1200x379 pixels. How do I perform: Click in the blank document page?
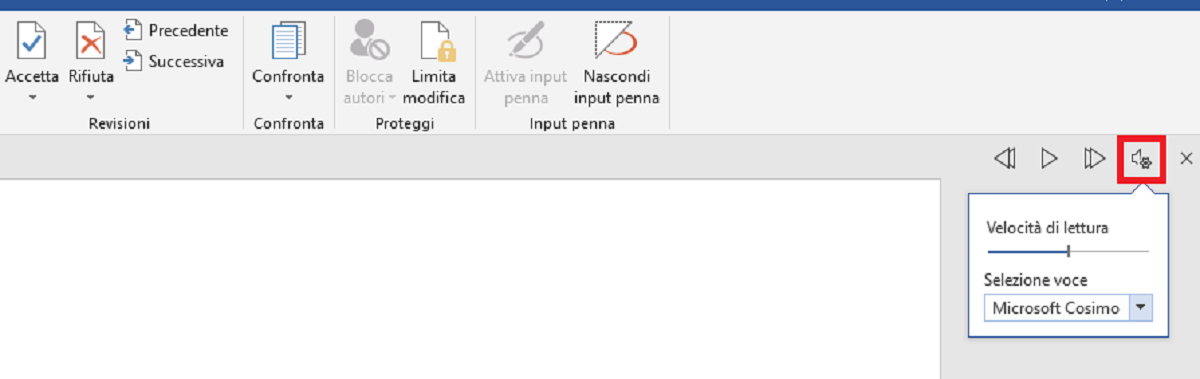[470, 280]
